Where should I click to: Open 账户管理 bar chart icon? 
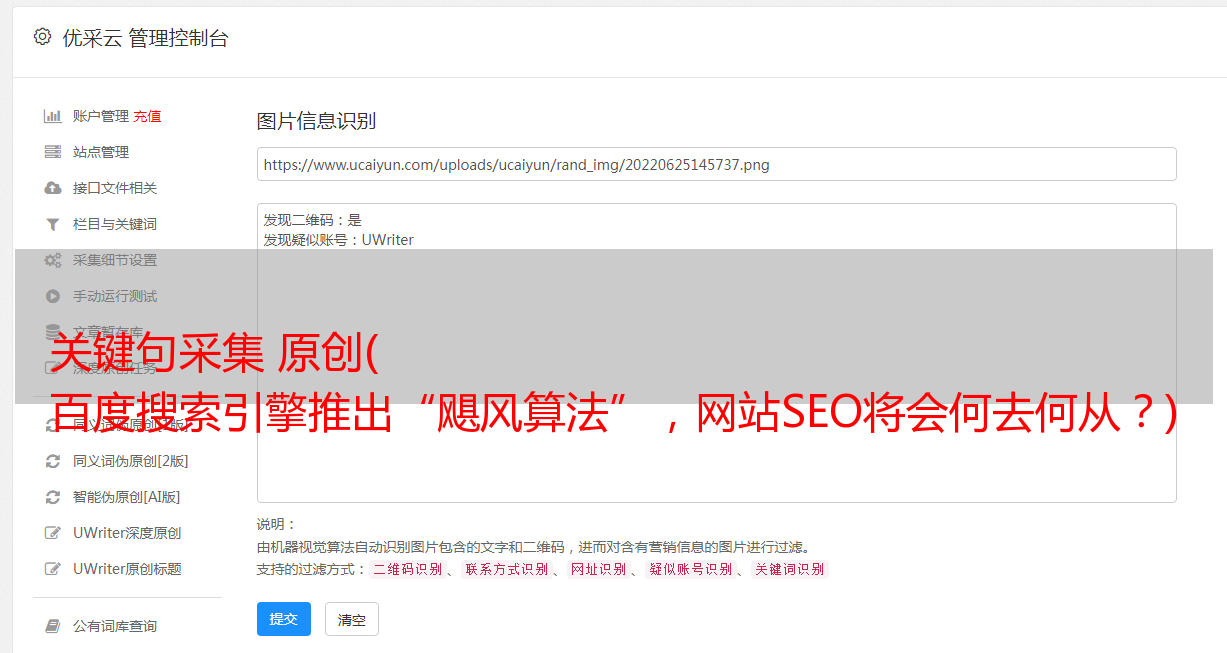click(53, 116)
